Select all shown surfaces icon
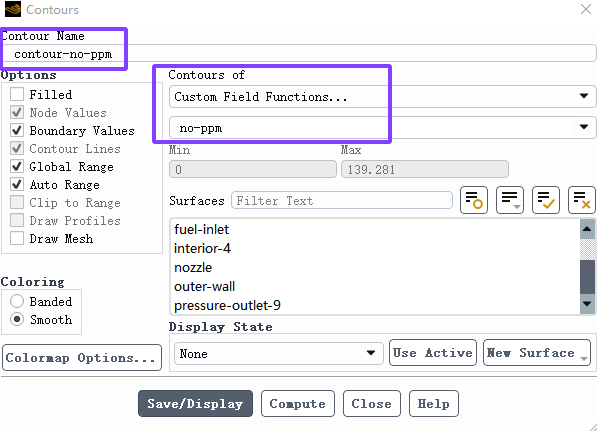Image resolution: width=597 pixels, height=431 pixels. point(546,200)
